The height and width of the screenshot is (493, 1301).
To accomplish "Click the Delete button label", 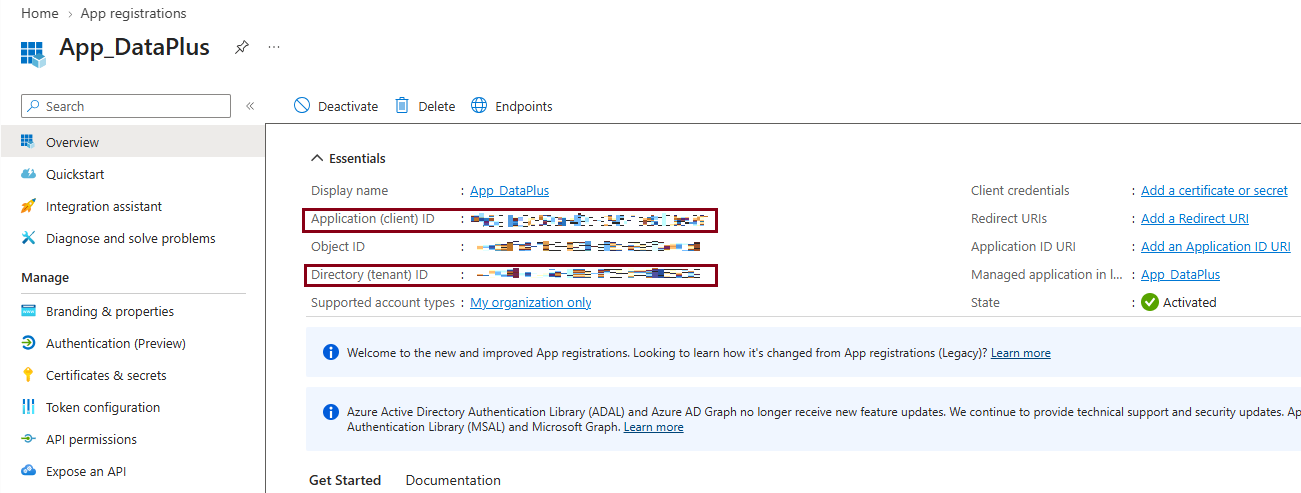I will coord(436,106).
